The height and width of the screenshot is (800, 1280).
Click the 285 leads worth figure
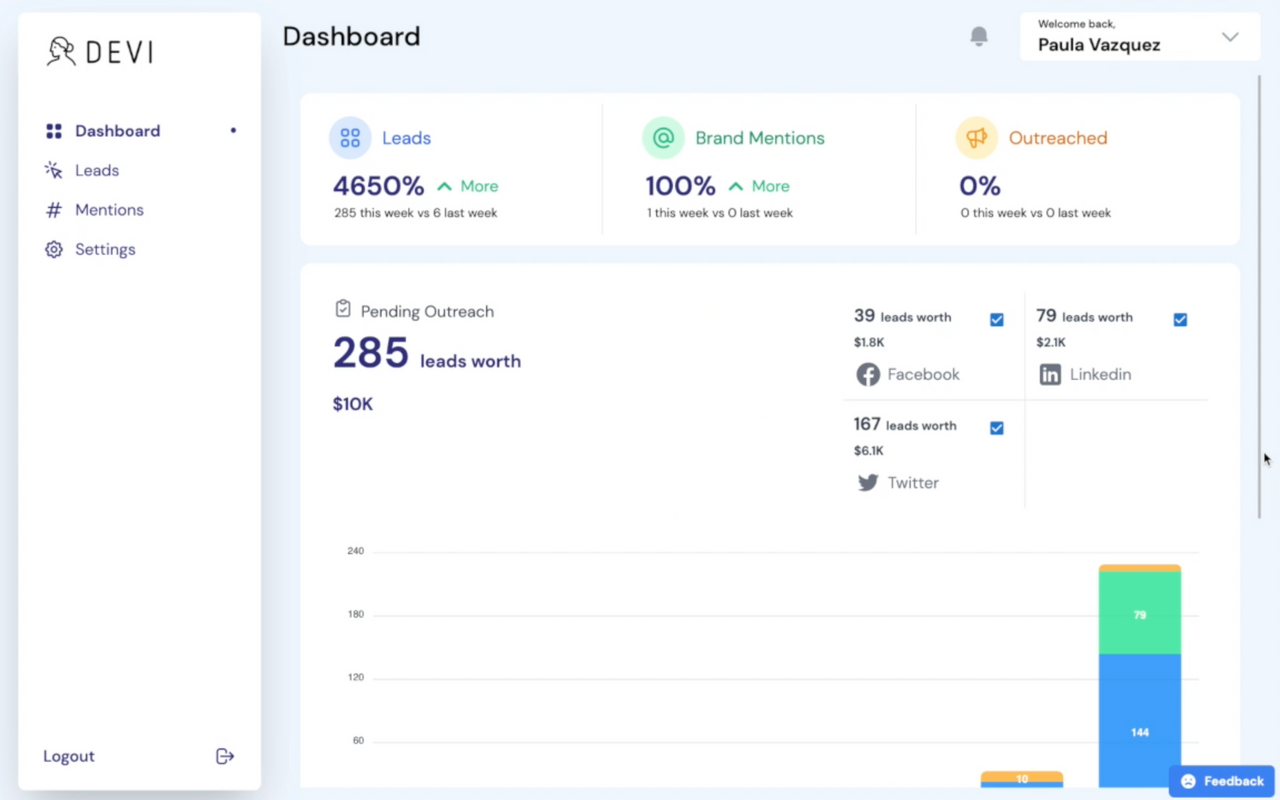427,353
